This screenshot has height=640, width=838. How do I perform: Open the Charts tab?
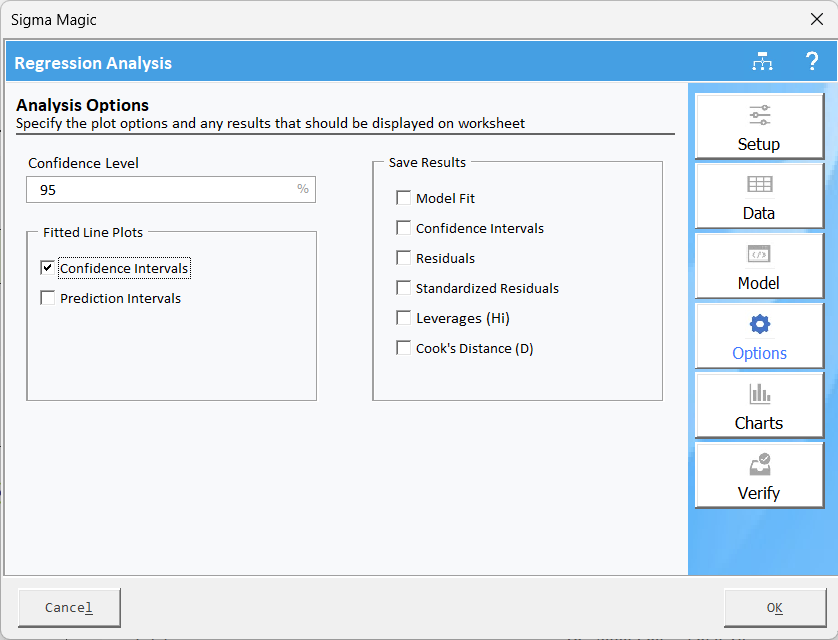759,406
